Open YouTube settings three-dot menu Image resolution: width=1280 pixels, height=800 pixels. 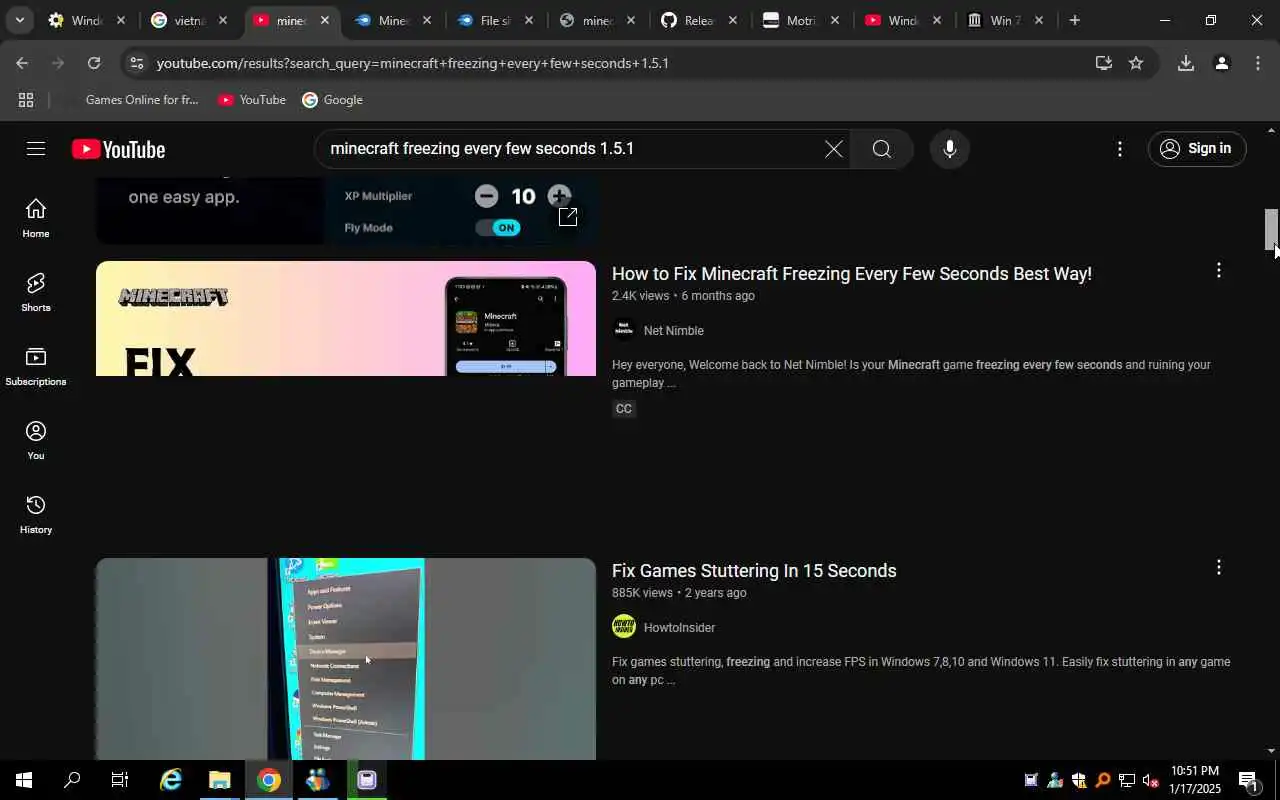[x=1119, y=149]
